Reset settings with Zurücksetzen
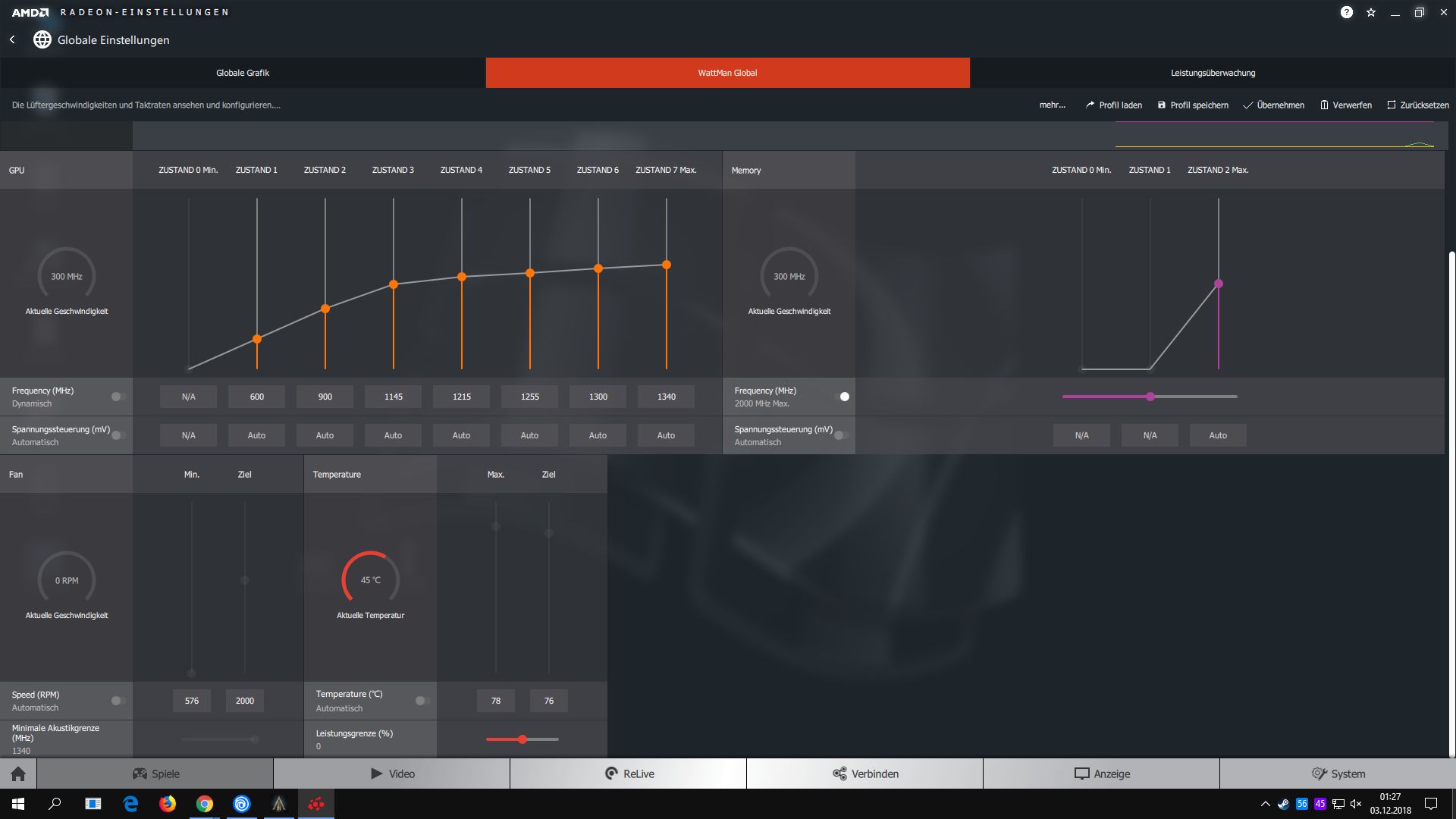The width and height of the screenshot is (1456, 819). (x=1417, y=105)
